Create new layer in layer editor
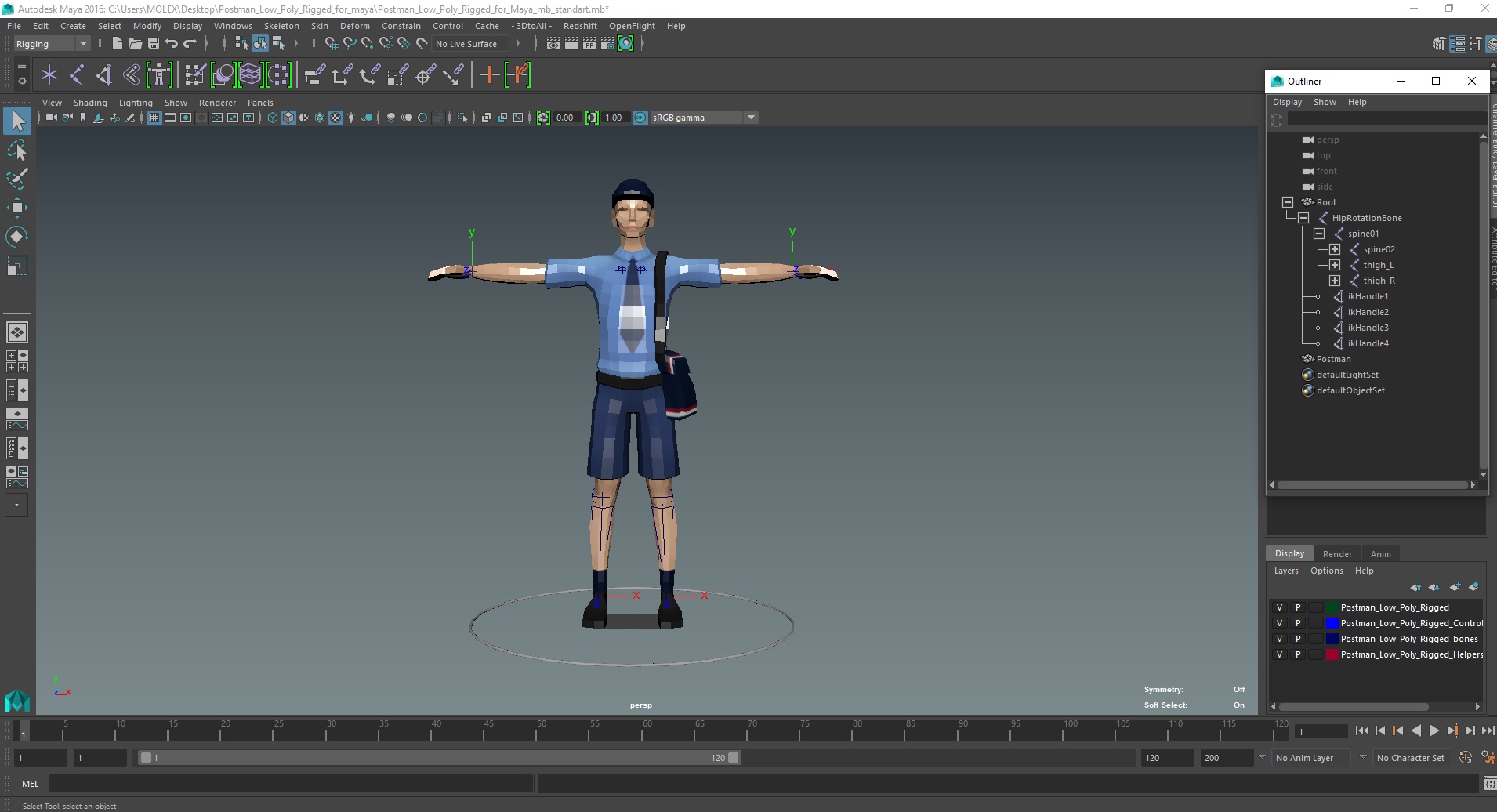 coord(1455,587)
